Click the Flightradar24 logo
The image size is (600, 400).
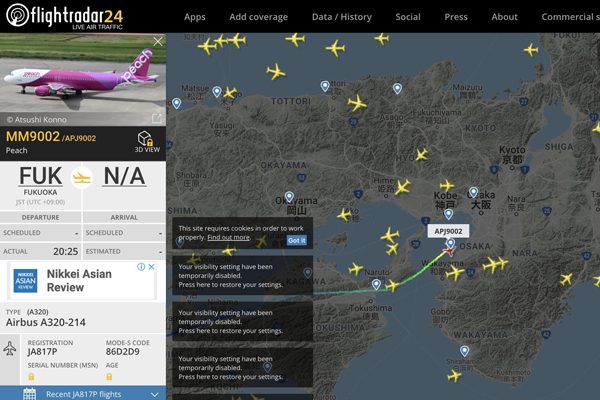tap(64, 16)
